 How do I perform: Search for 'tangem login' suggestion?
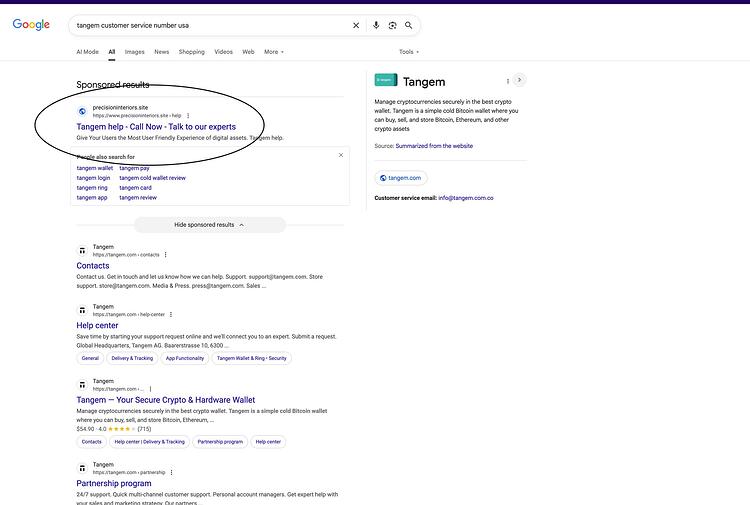pos(93,178)
